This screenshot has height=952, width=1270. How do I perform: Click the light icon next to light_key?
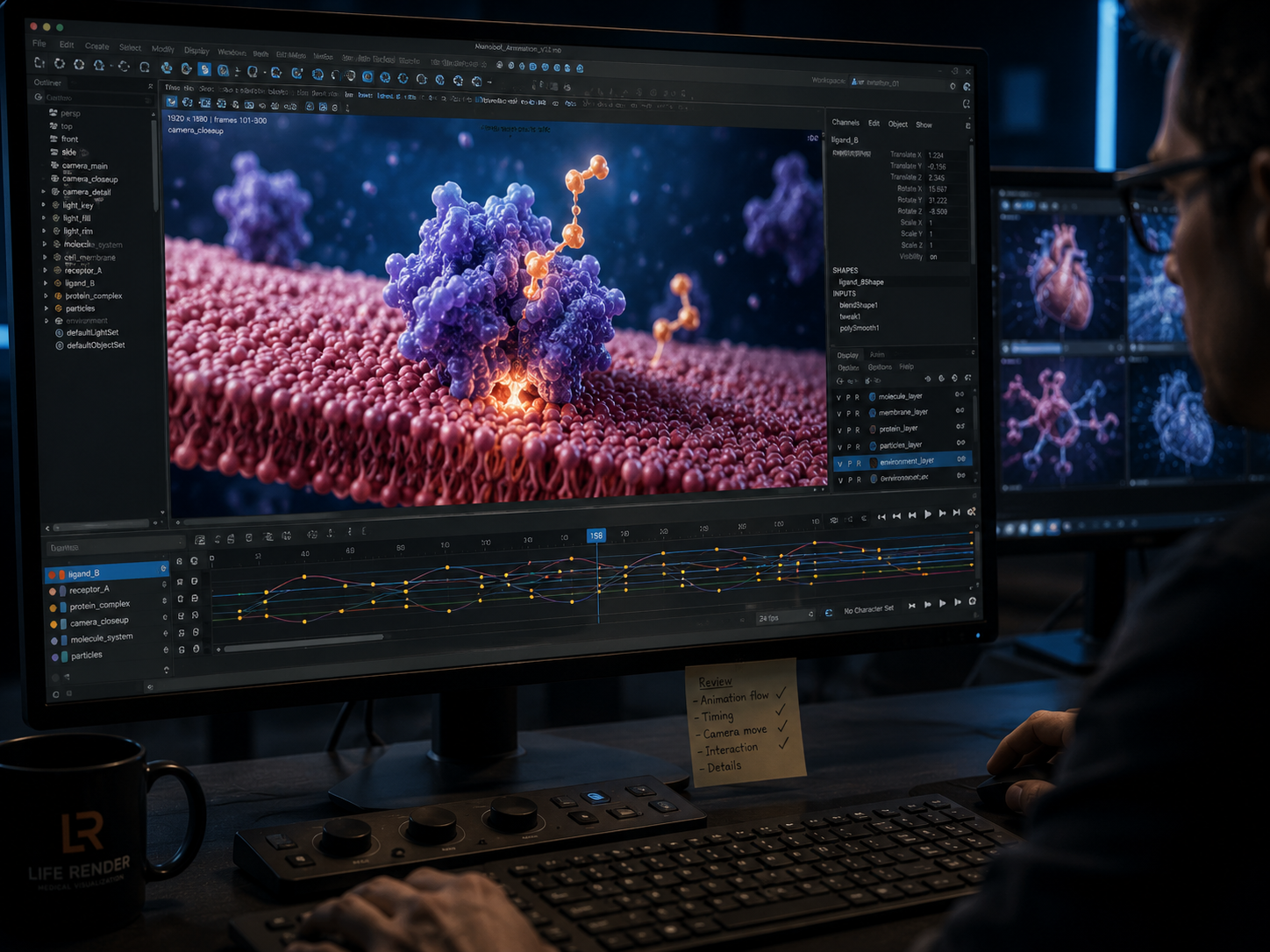tap(55, 205)
